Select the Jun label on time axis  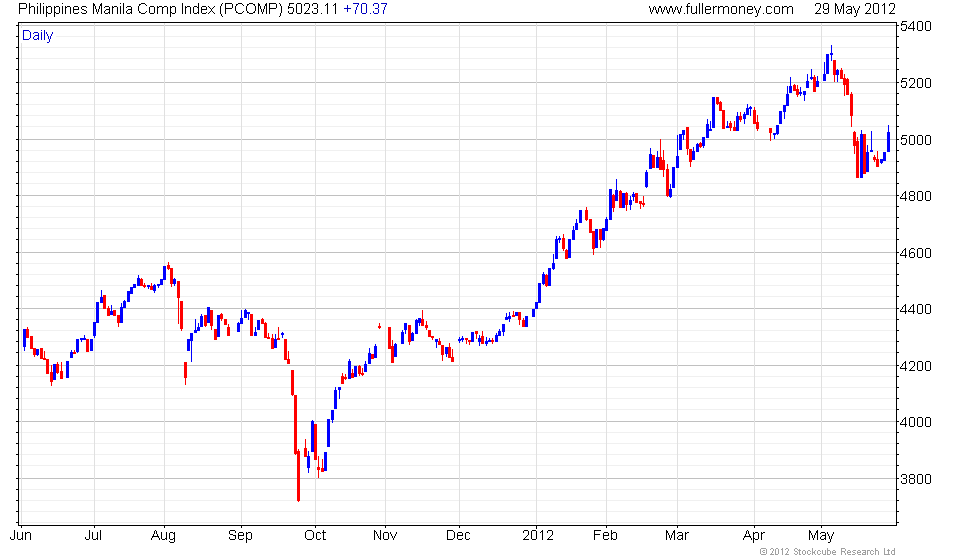21,536
